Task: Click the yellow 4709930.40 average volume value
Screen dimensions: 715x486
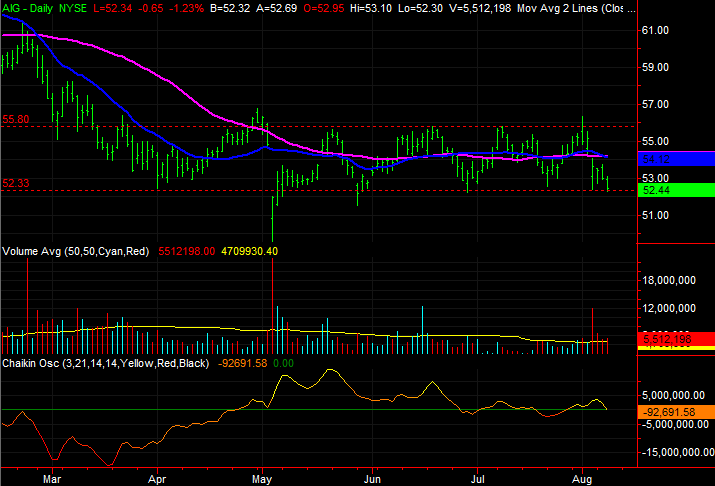Action: coord(249,251)
